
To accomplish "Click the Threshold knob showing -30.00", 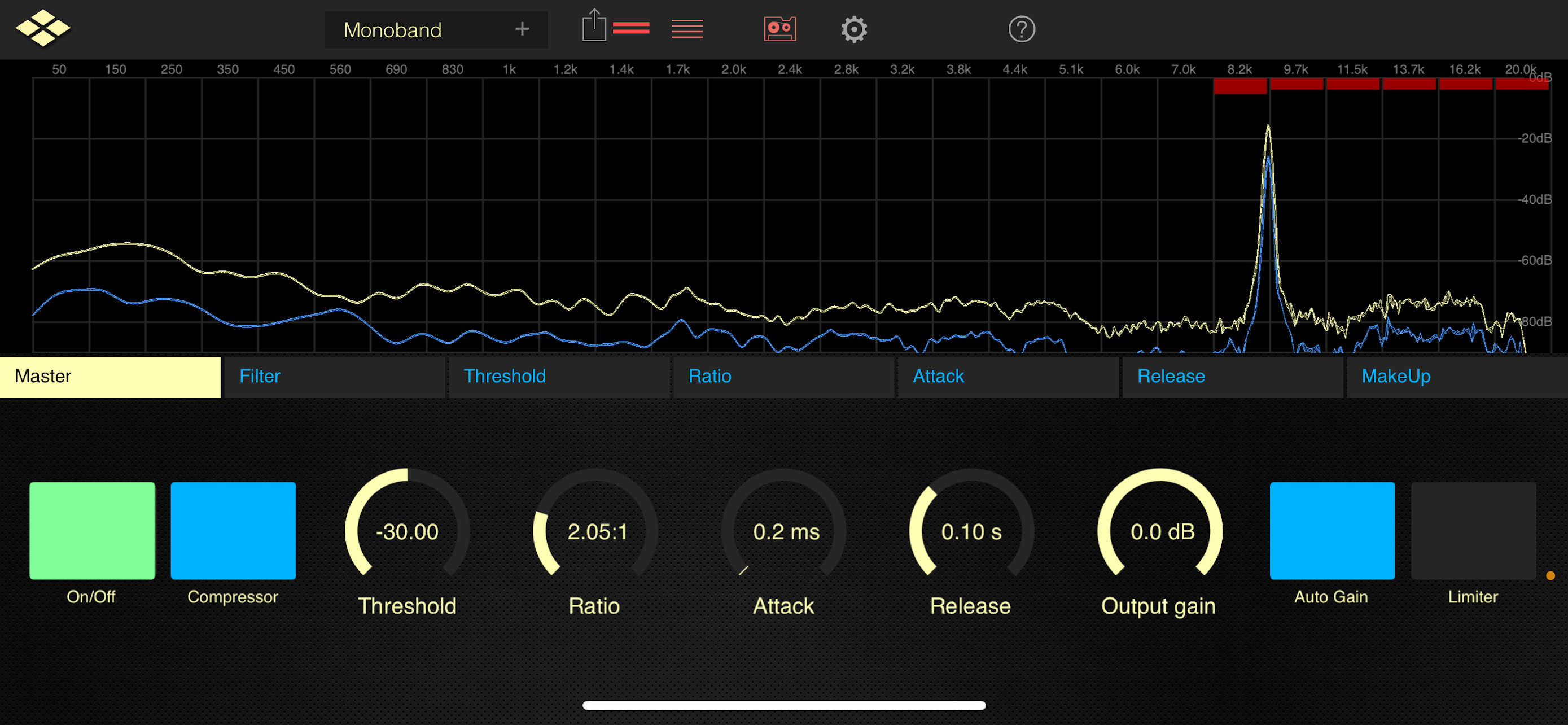I will click(x=406, y=531).
